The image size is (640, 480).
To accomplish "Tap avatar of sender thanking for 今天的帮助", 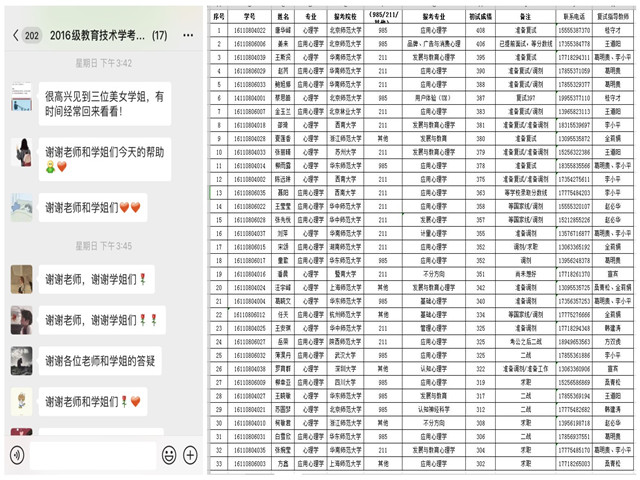I will coord(22,152).
